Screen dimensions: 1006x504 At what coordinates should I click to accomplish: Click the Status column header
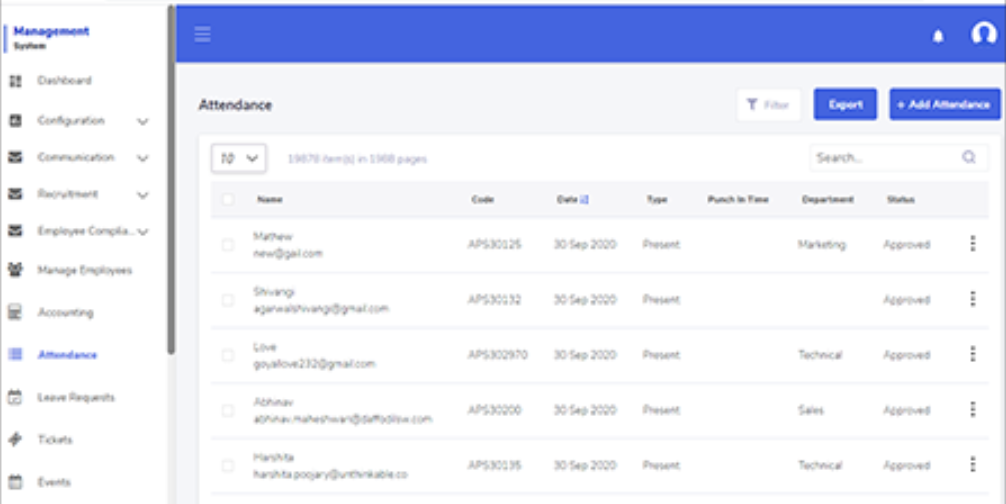click(x=900, y=199)
